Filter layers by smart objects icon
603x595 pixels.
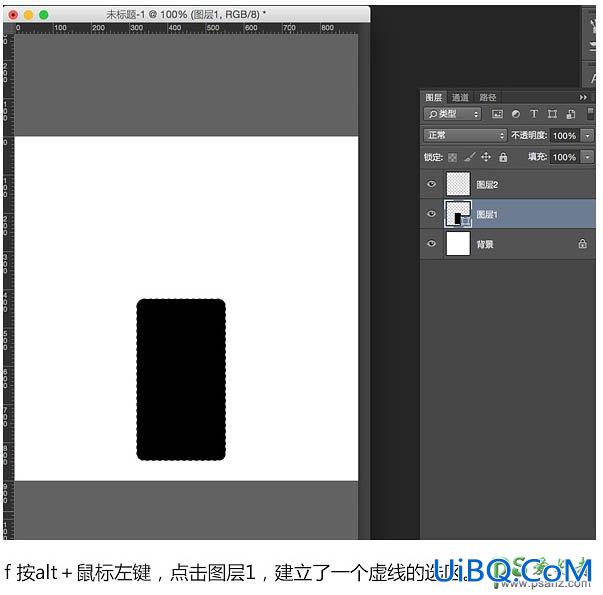pyautogui.click(x=571, y=114)
